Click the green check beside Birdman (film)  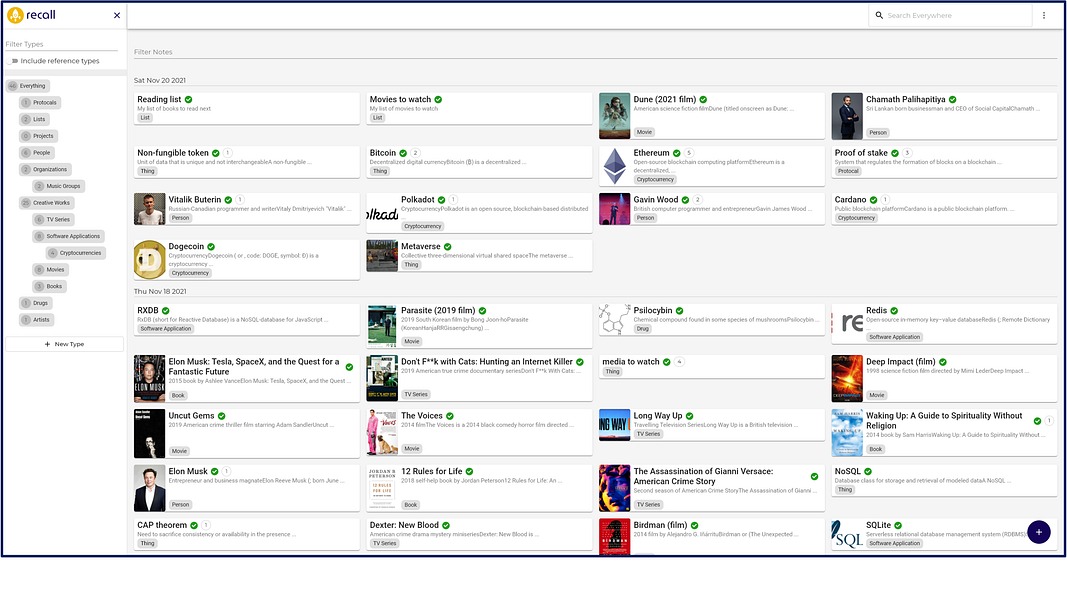tap(695, 525)
